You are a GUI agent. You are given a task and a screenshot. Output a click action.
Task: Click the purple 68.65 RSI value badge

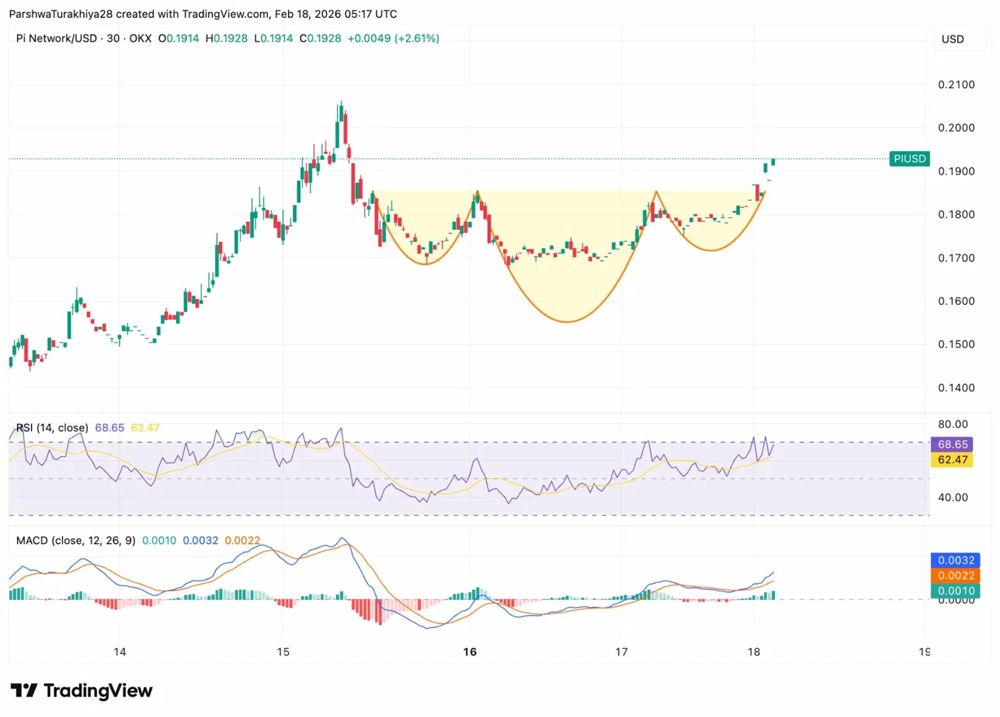click(950, 444)
